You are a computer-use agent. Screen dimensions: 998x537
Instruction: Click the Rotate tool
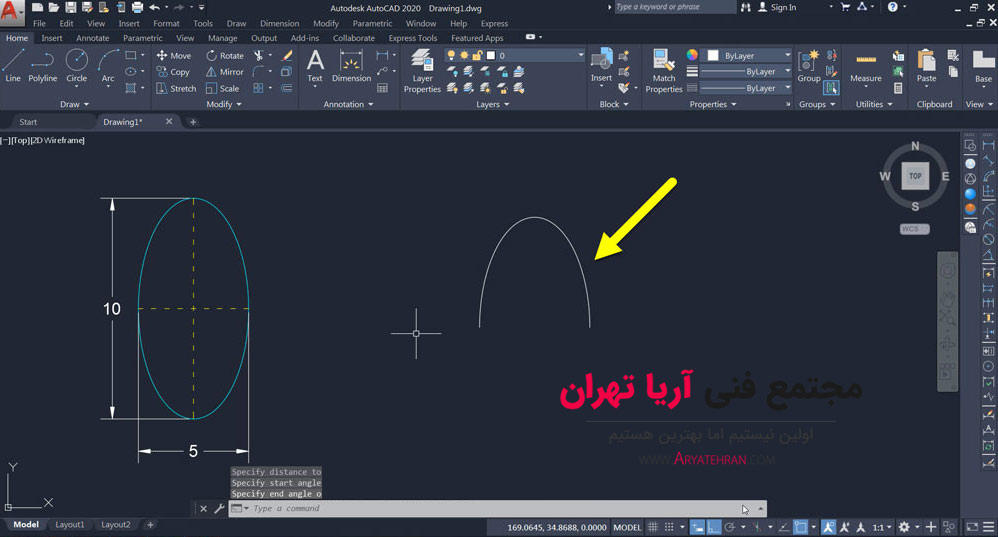pos(225,55)
